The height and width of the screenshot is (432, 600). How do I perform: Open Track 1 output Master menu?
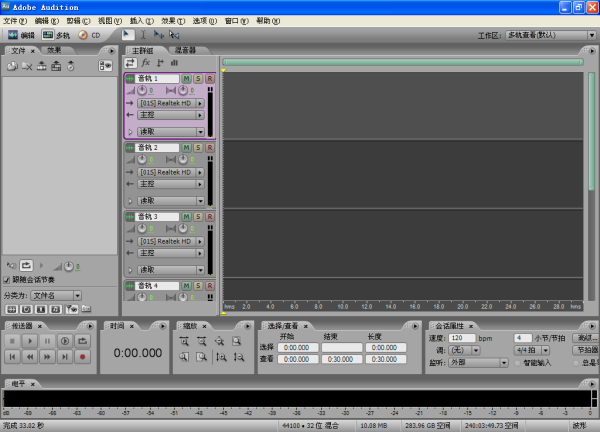171,115
